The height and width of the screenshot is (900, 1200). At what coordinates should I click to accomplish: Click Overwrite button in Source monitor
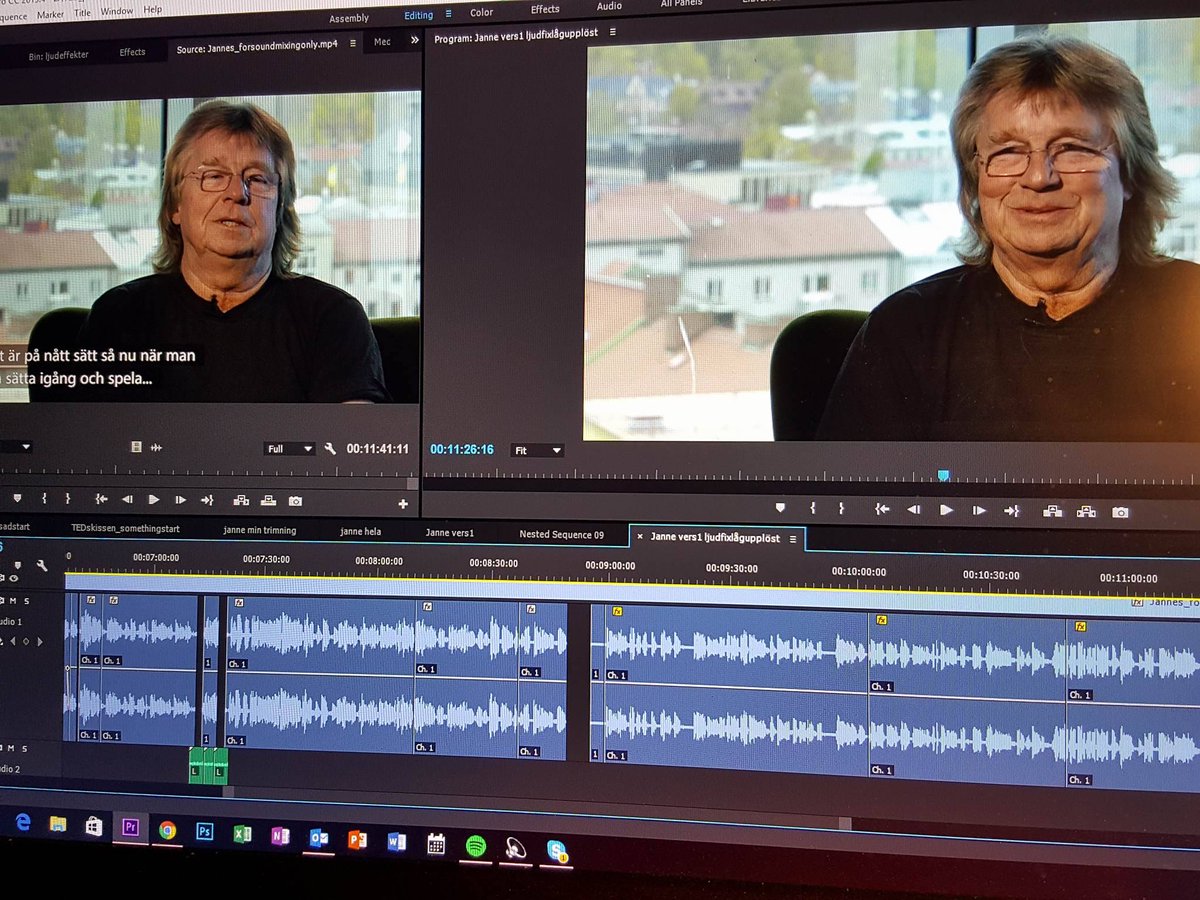point(268,500)
